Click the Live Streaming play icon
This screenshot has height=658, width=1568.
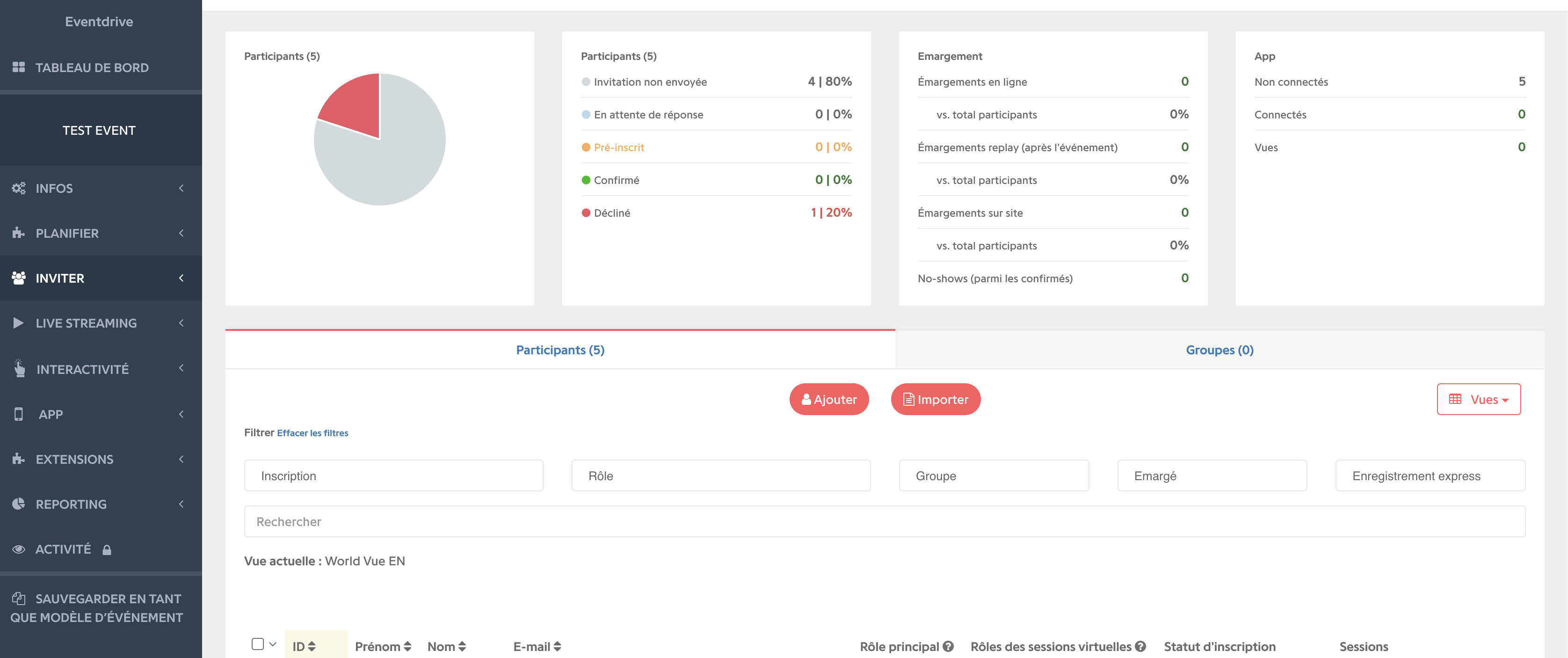click(x=19, y=323)
